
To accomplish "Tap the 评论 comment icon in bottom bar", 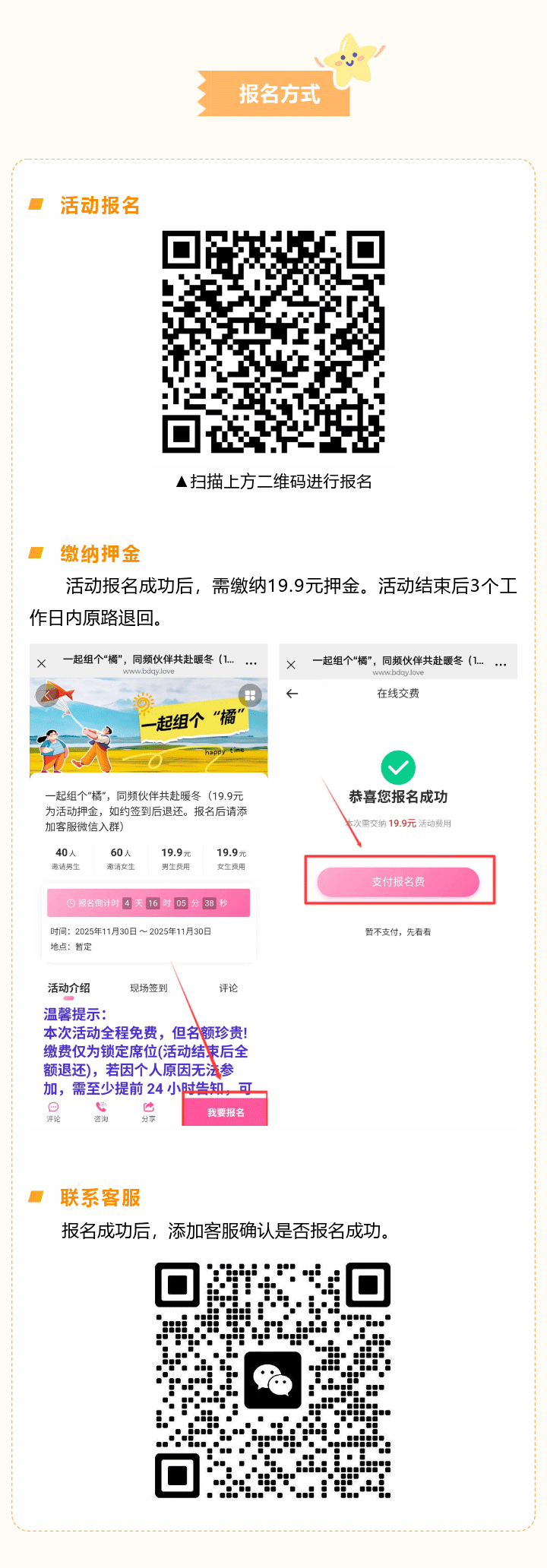I will click(x=53, y=1111).
